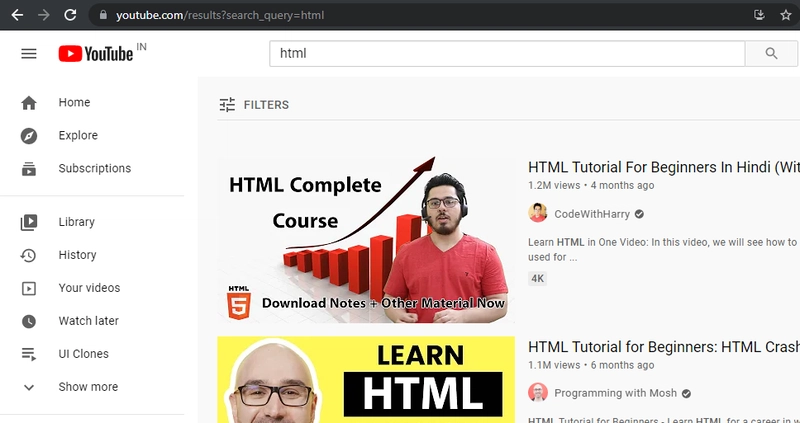
Task: Click the CodeWithHarry channel avatar
Action: 538,213
